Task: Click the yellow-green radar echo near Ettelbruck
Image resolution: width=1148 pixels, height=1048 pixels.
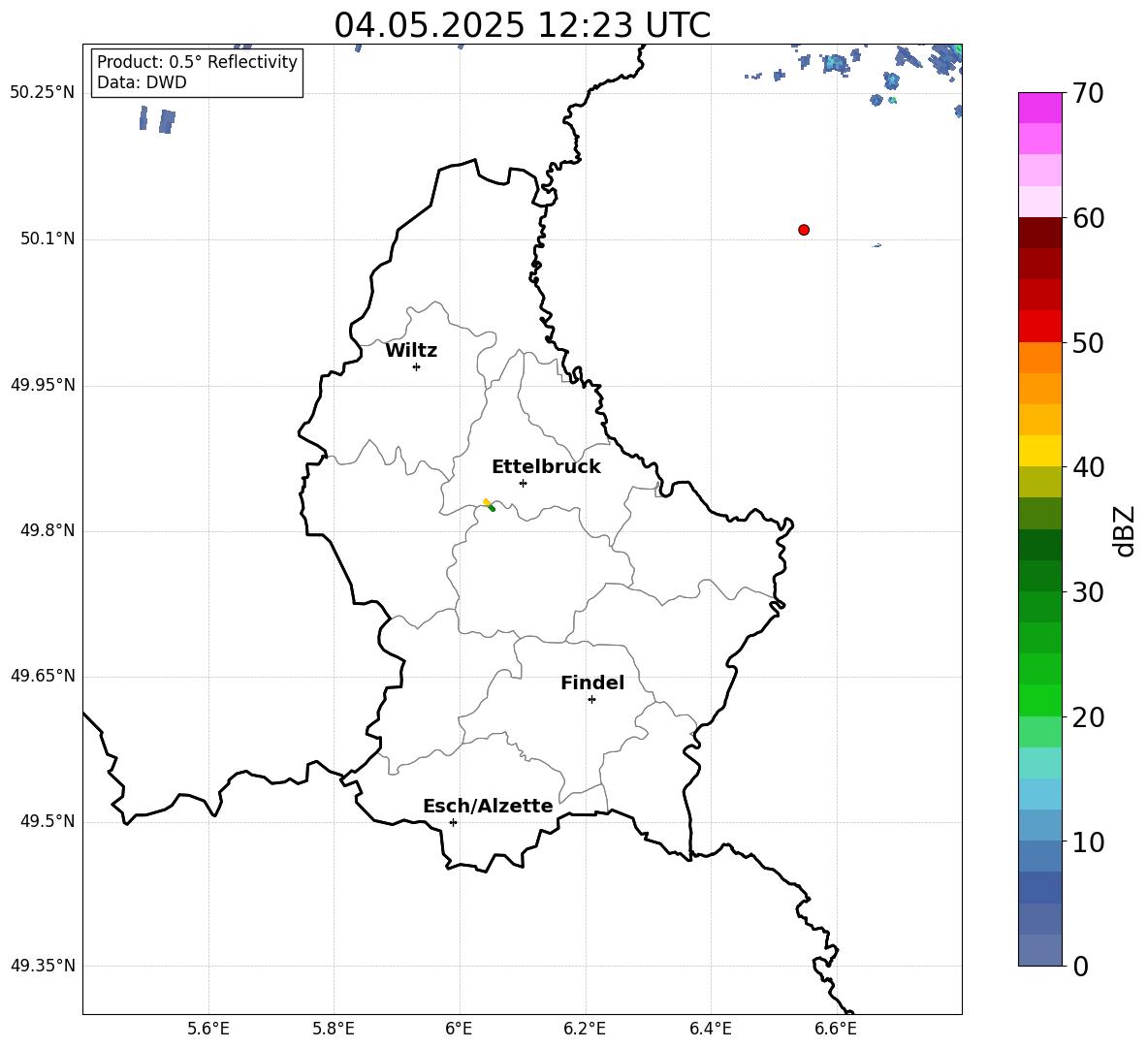Action: [x=489, y=505]
